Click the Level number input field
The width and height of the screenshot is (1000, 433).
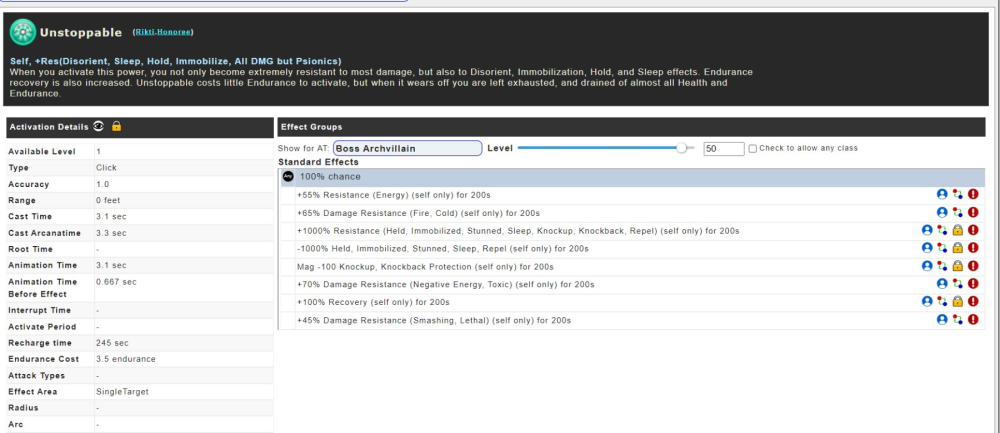click(723, 148)
